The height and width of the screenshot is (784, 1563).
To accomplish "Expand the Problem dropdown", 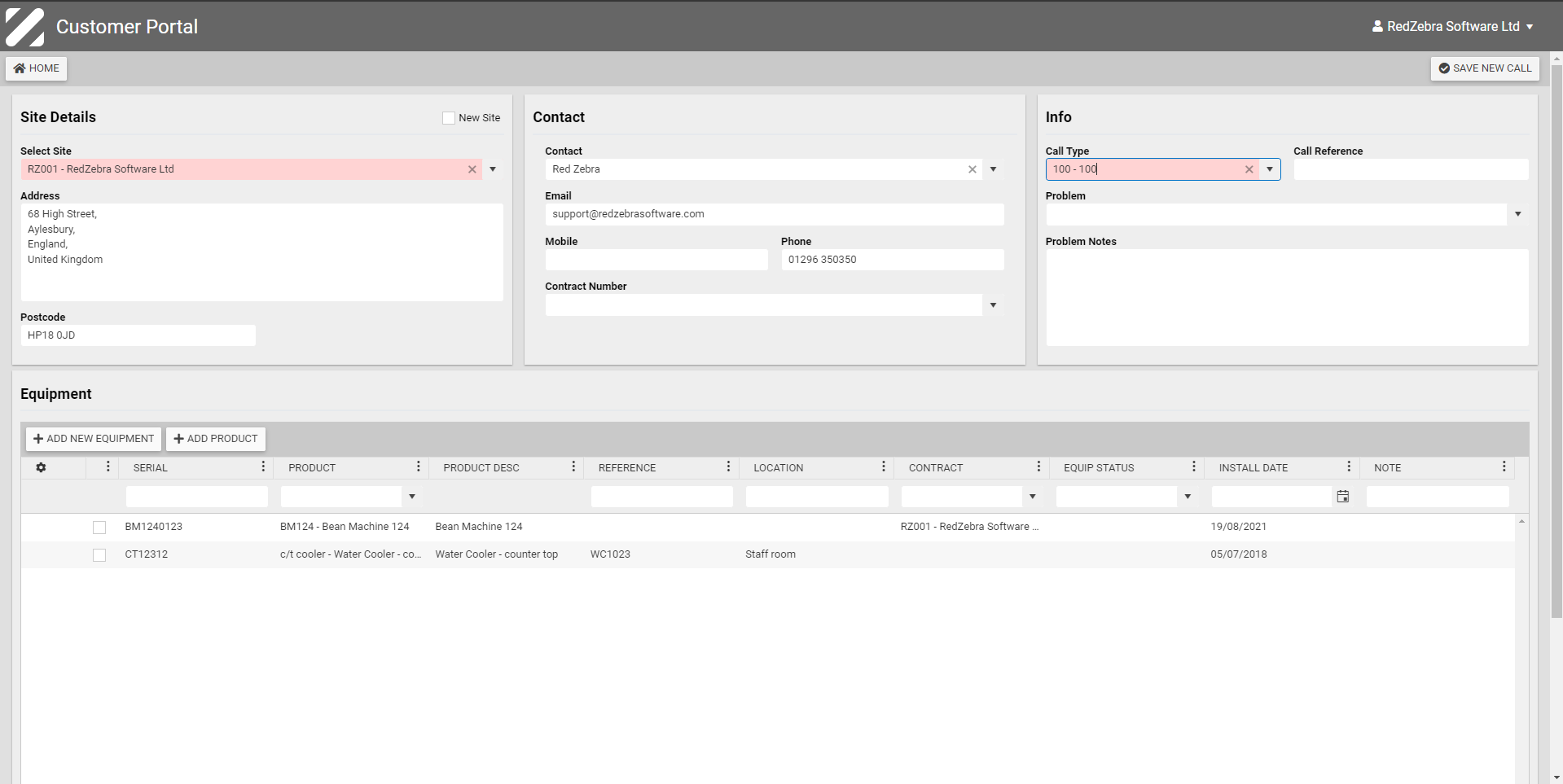I will click(x=1517, y=214).
